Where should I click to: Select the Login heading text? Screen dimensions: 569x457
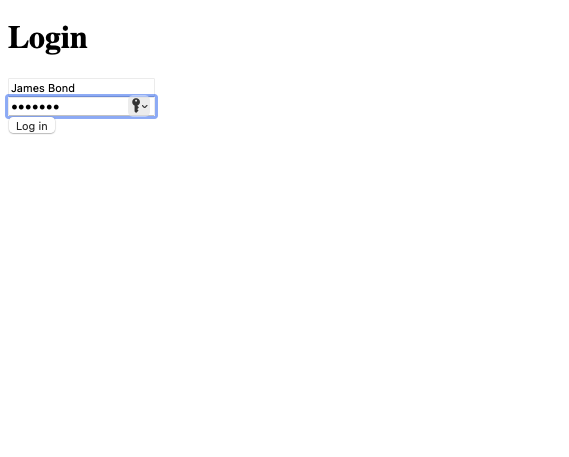click(x=48, y=38)
